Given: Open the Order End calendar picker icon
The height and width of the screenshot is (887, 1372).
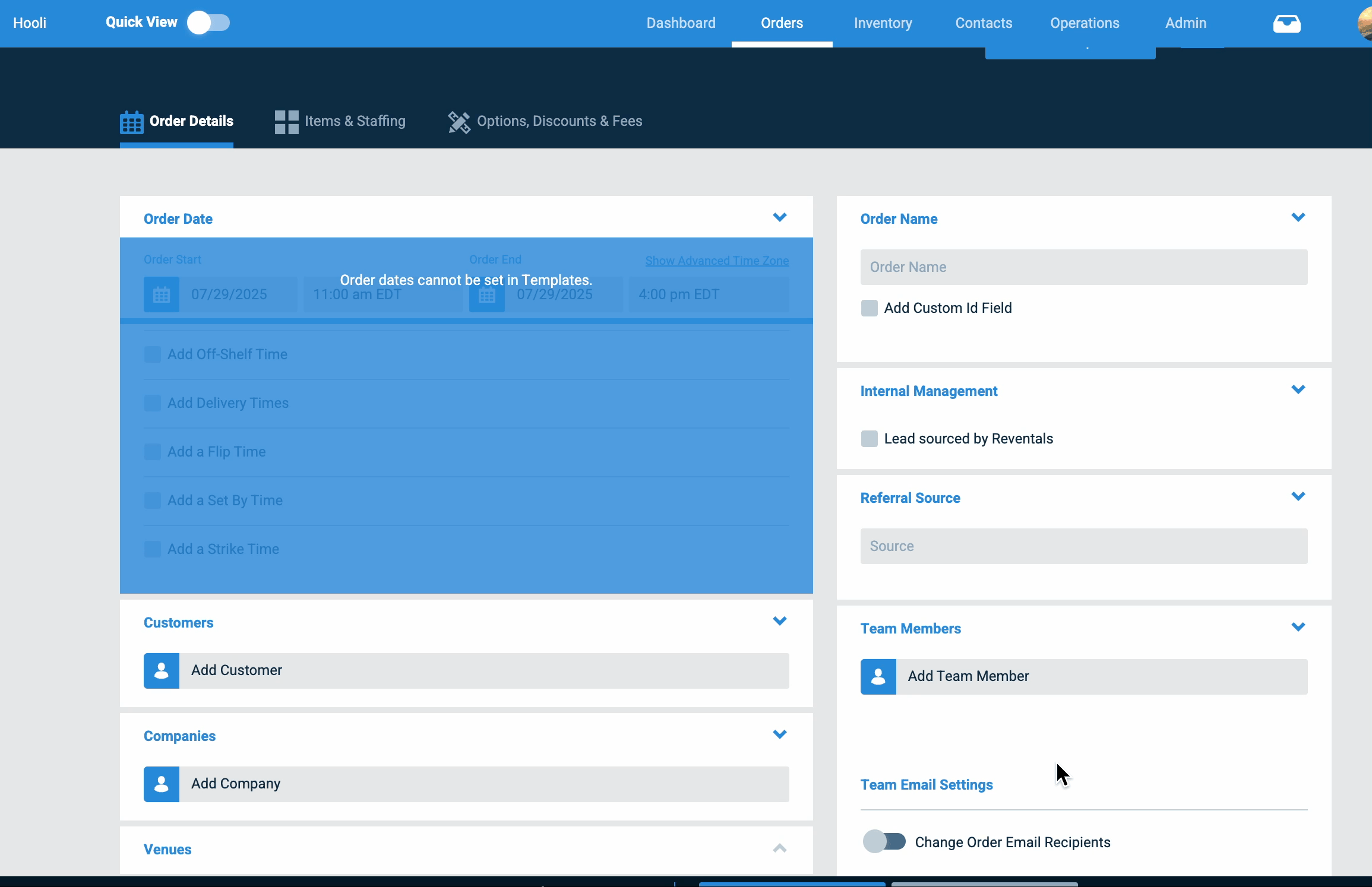Looking at the screenshot, I should (x=487, y=295).
